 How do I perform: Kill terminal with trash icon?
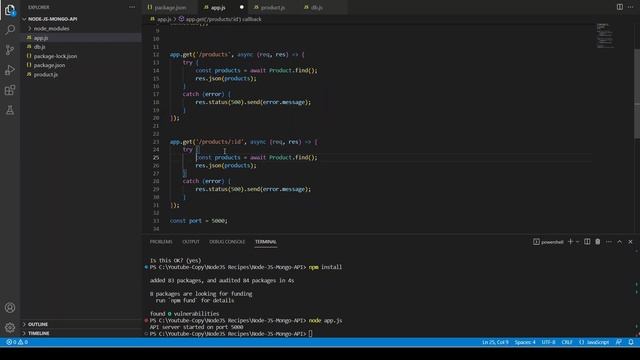click(598, 242)
